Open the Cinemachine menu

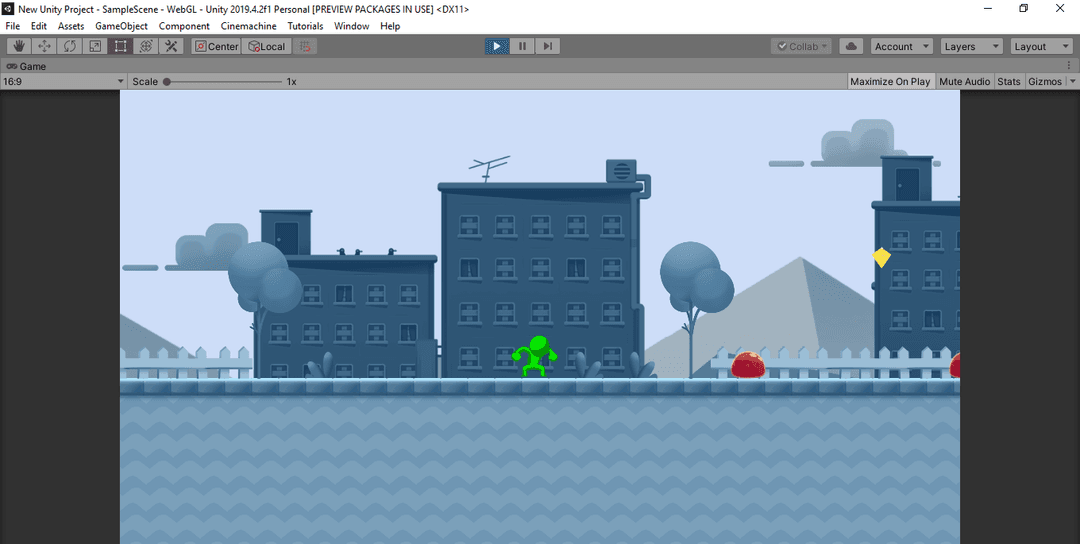coord(248,26)
